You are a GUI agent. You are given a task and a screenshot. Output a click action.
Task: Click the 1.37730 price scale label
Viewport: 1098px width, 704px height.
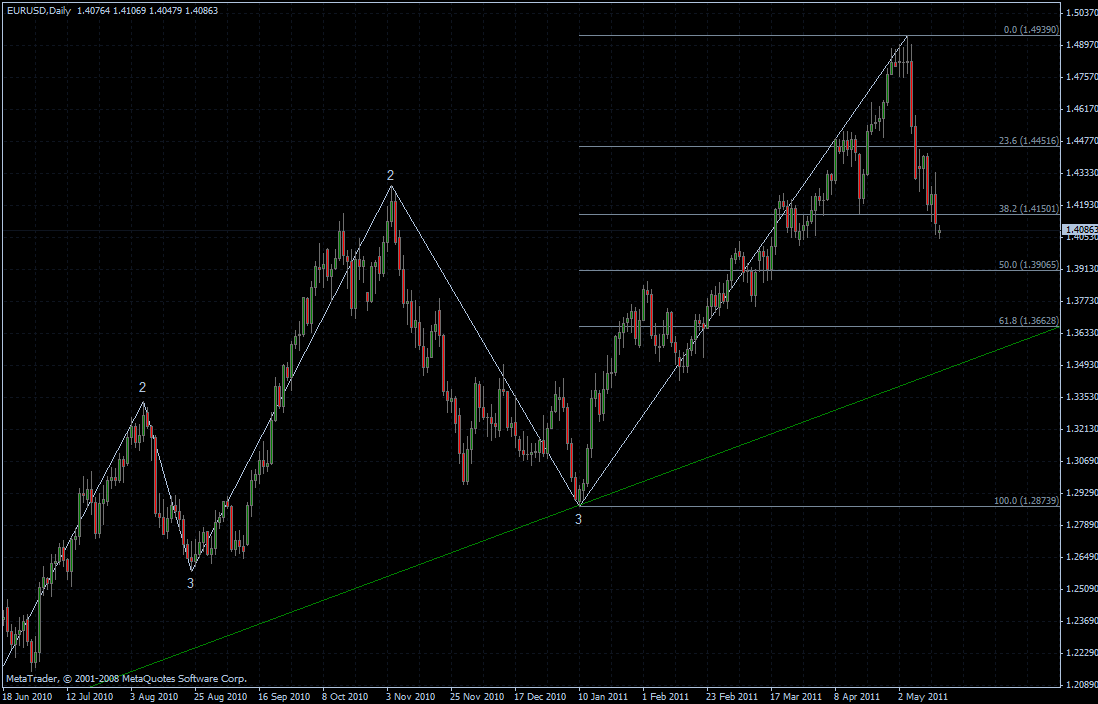point(1082,301)
